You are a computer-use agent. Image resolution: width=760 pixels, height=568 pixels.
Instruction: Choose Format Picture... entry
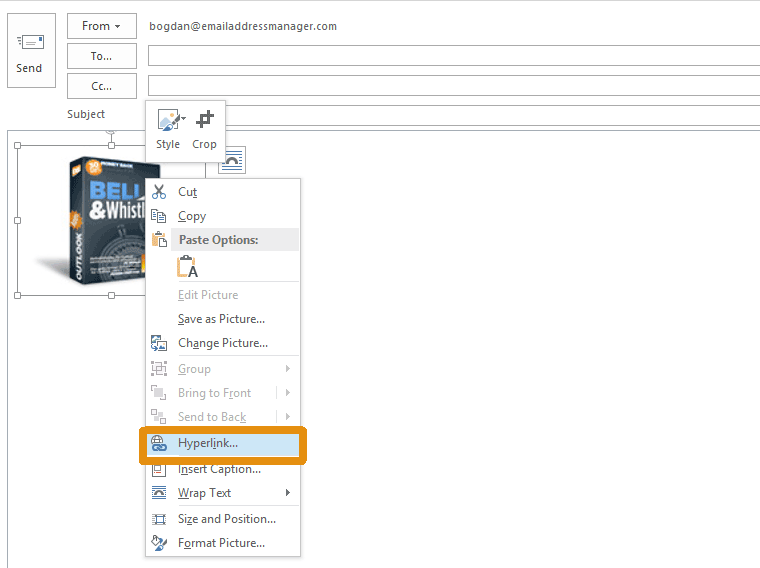[221, 543]
